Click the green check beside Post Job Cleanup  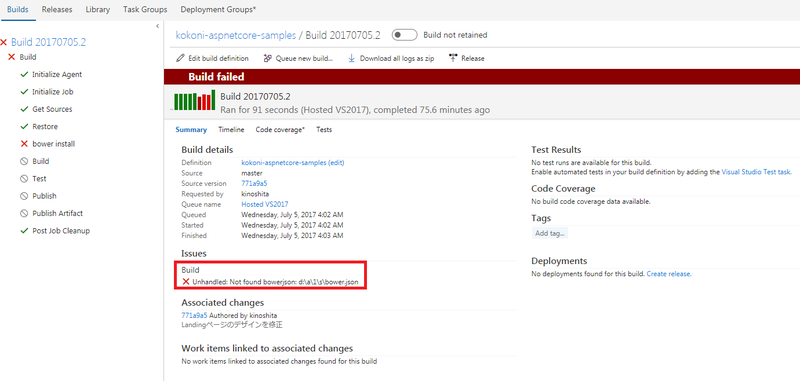point(24,231)
